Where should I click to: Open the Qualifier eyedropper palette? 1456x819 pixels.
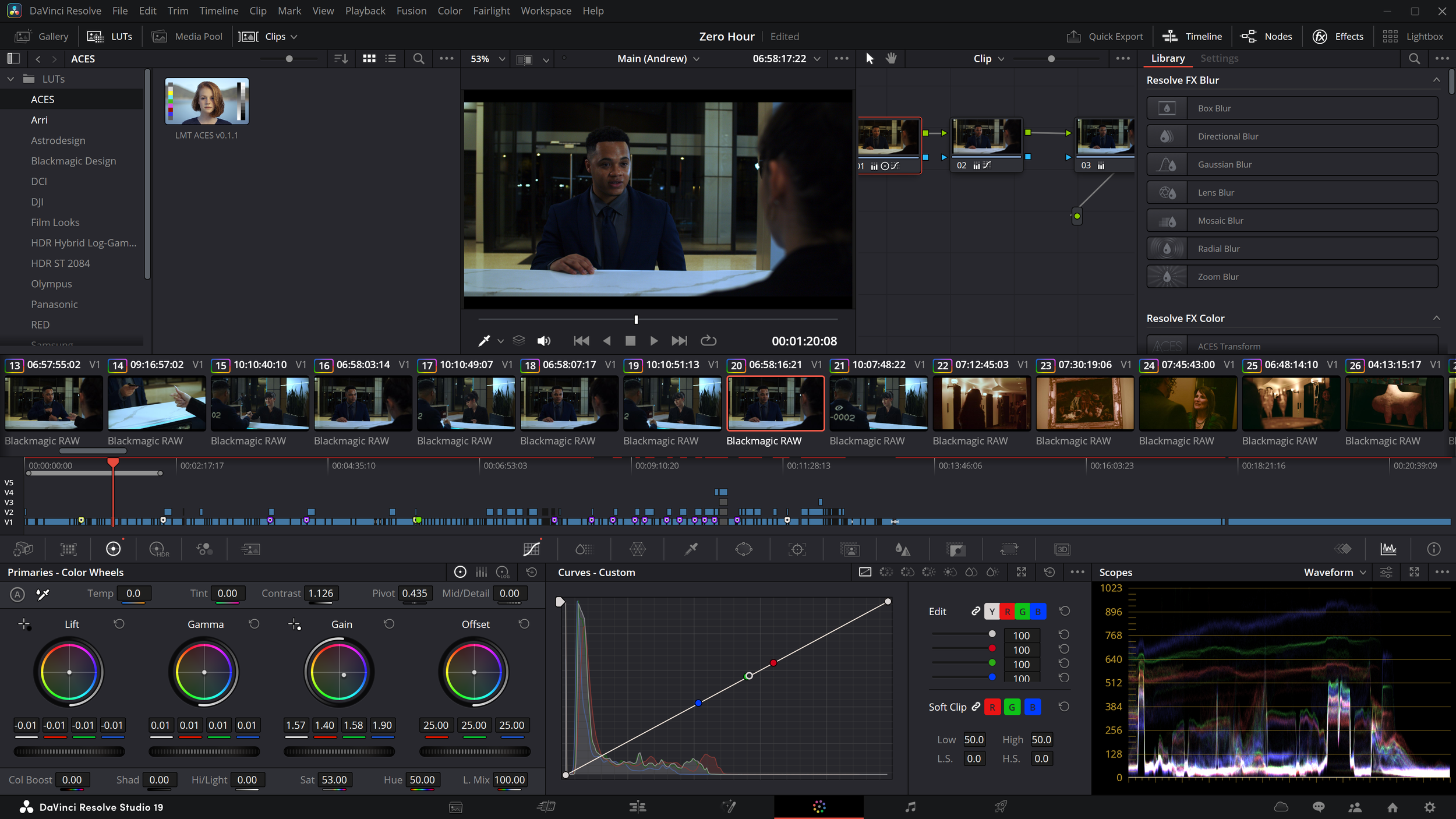point(691,549)
